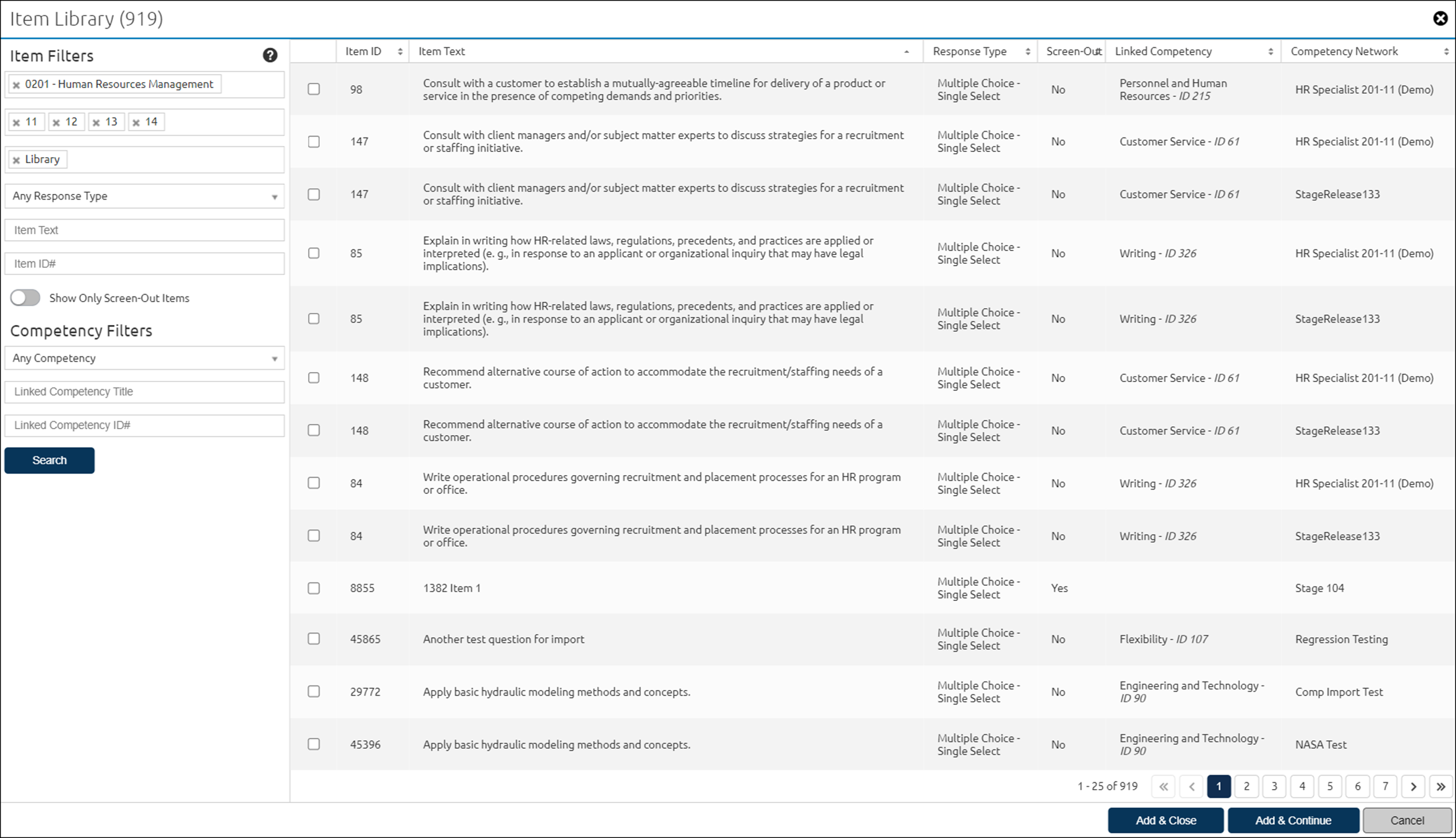Click the Search button

[x=49, y=460]
